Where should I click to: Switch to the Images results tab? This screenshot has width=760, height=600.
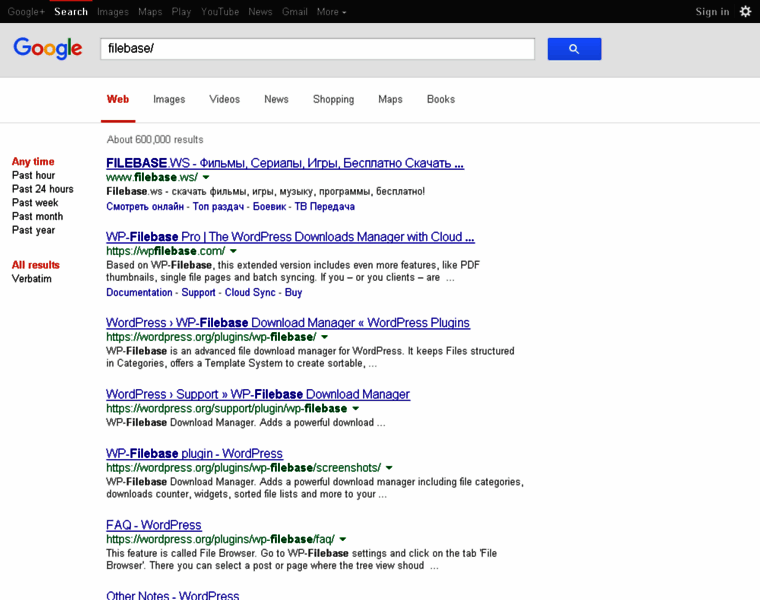point(169,99)
